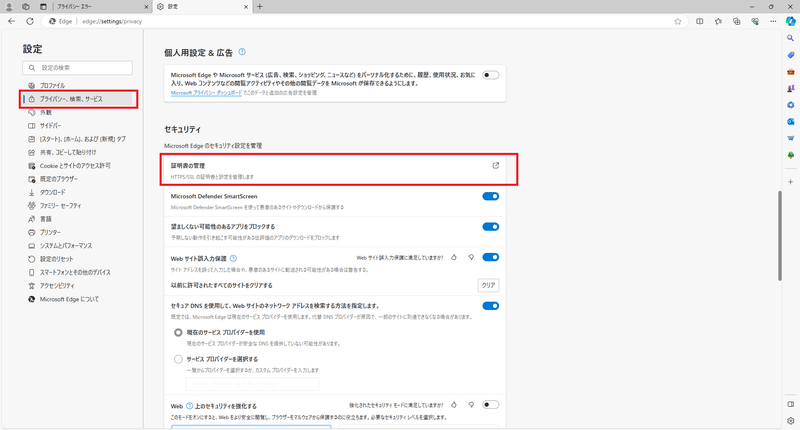The width and height of the screenshot is (800, 430).
Task: Click the custom DNS provider input field
Action: [x=253, y=384]
